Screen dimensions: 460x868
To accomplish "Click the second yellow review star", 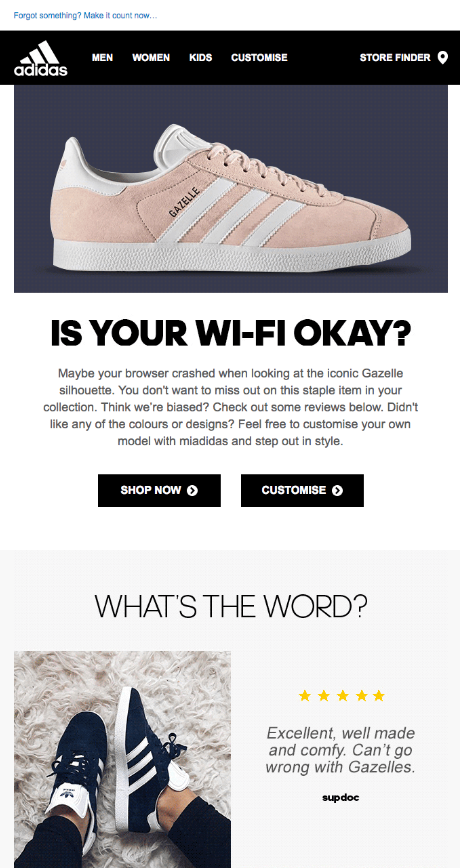I will 324,695.
